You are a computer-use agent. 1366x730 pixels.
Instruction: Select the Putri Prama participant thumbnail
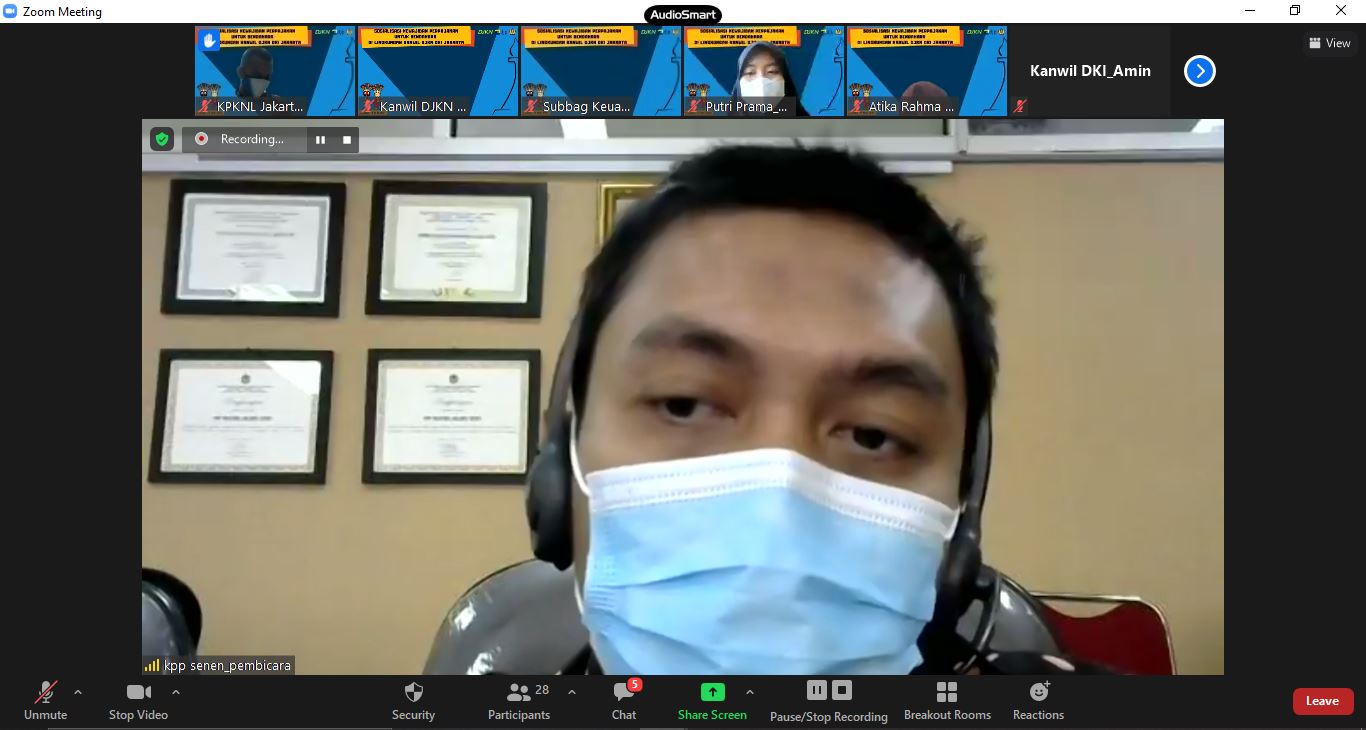(x=763, y=71)
